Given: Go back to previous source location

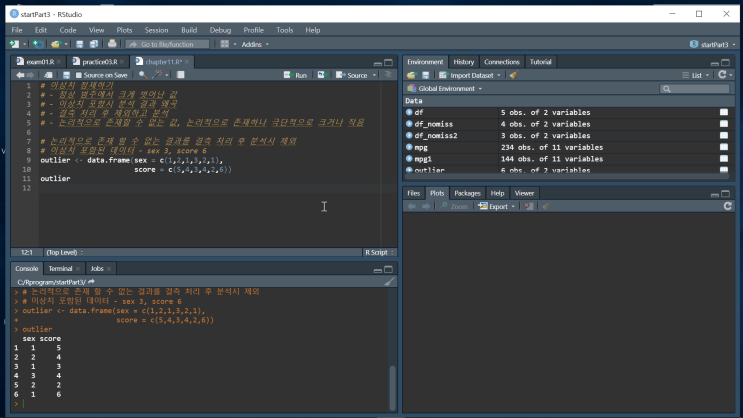Looking at the screenshot, I should click(20, 75).
